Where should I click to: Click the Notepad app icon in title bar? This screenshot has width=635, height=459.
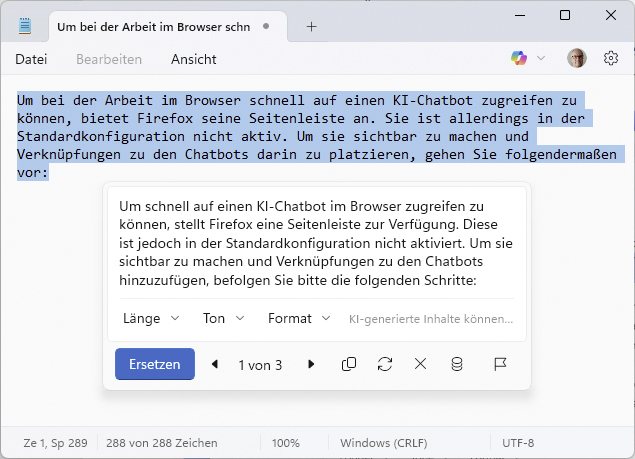(25, 26)
